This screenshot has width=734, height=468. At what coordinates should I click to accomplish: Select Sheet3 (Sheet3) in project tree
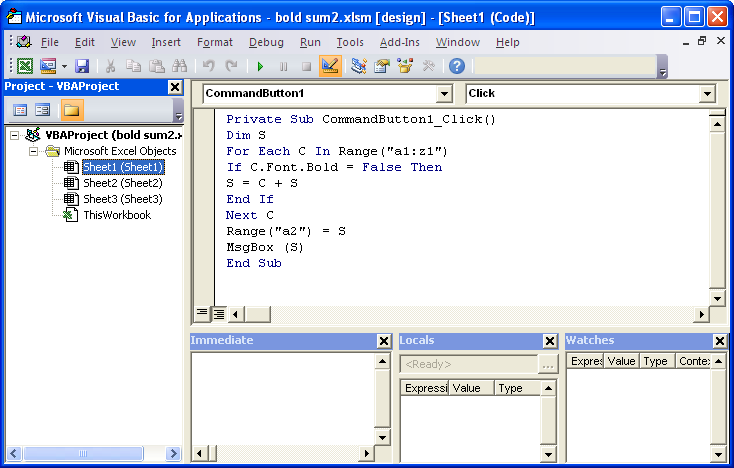[123, 199]
